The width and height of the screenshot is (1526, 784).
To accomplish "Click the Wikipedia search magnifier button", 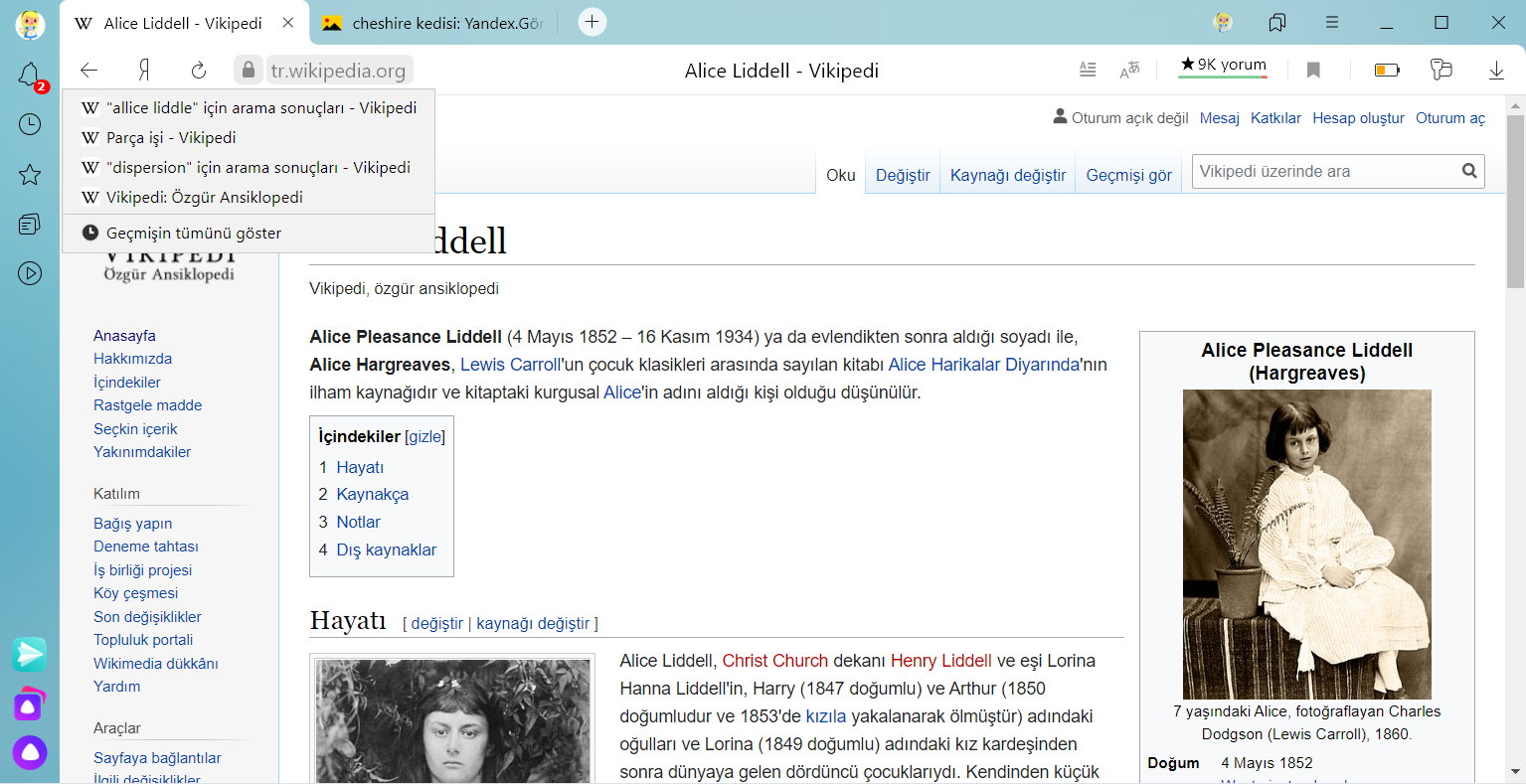I will (1469, 171).
